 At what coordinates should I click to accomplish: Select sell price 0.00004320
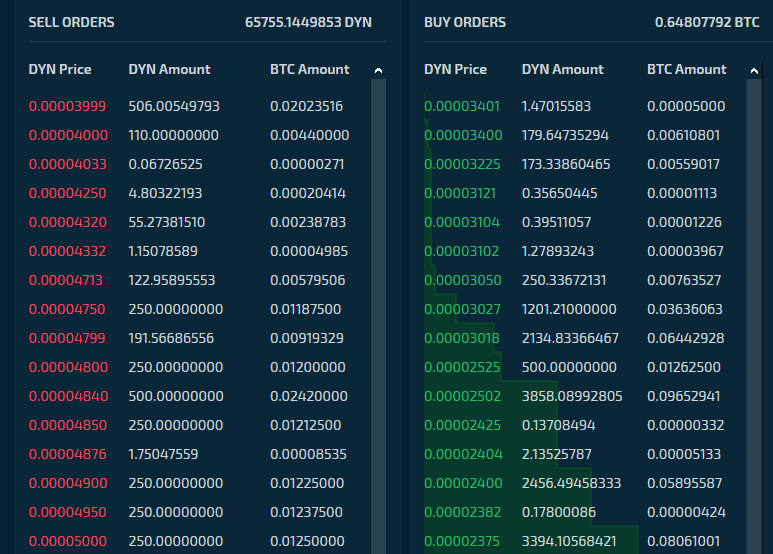click(68, 222)
